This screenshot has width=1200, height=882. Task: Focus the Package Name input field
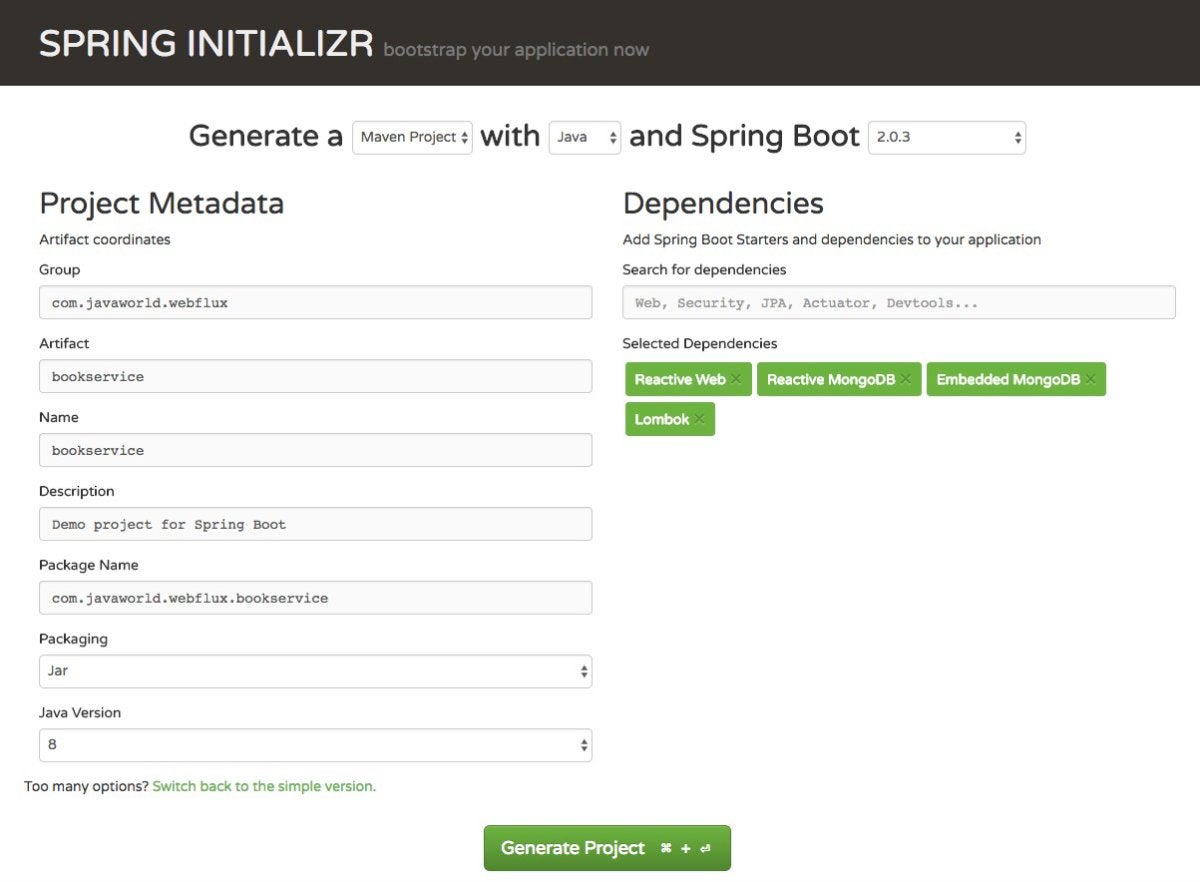point(315,598)
